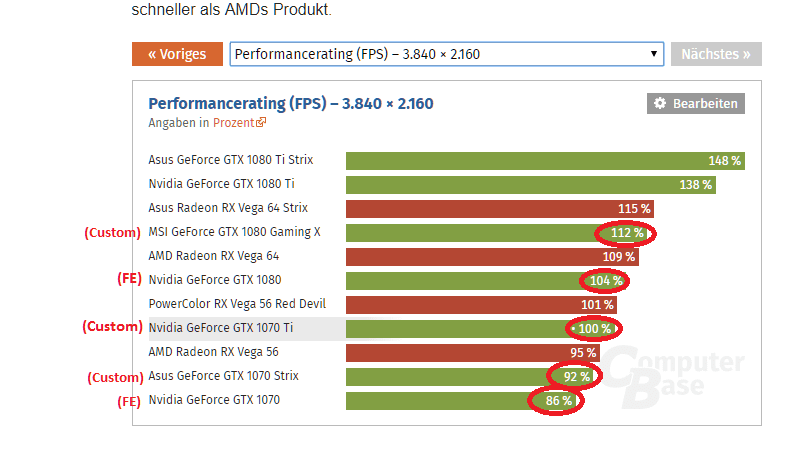Click the 115 % red bar
Viewport: 803px width, 449px height.
(x=500, y=209)
